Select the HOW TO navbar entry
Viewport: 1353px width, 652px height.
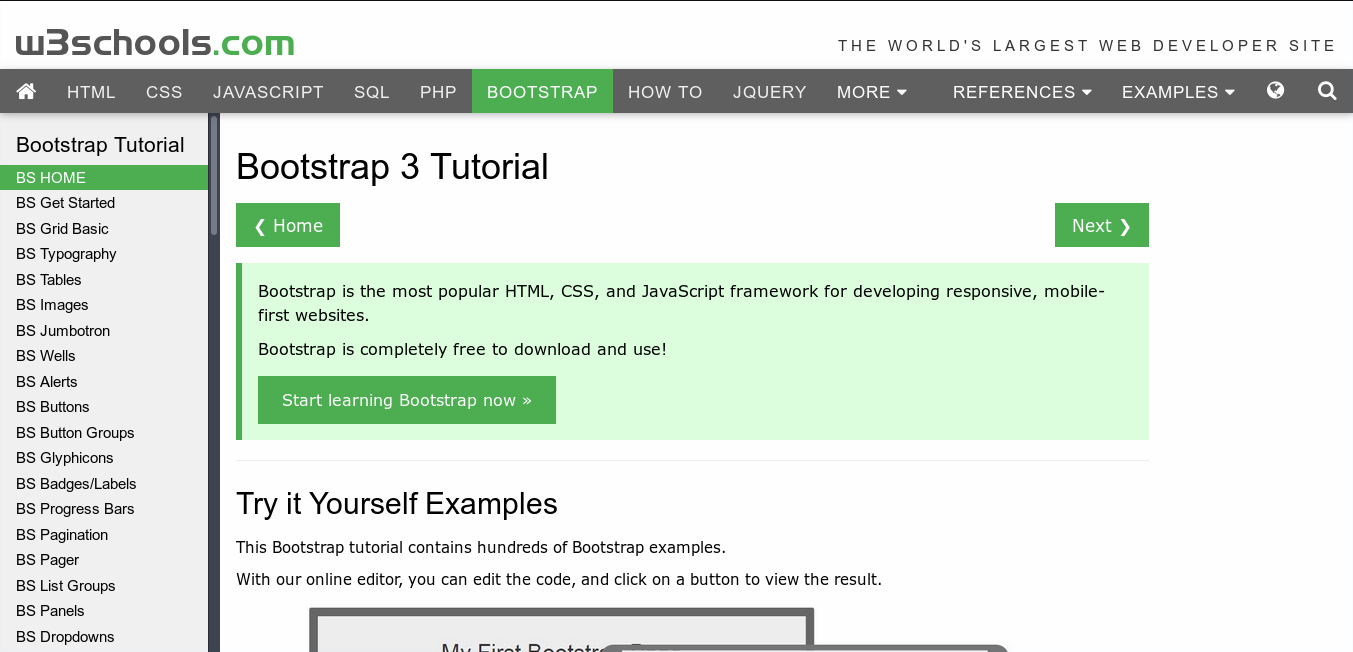pyautogui.click(x=664, y=91)
